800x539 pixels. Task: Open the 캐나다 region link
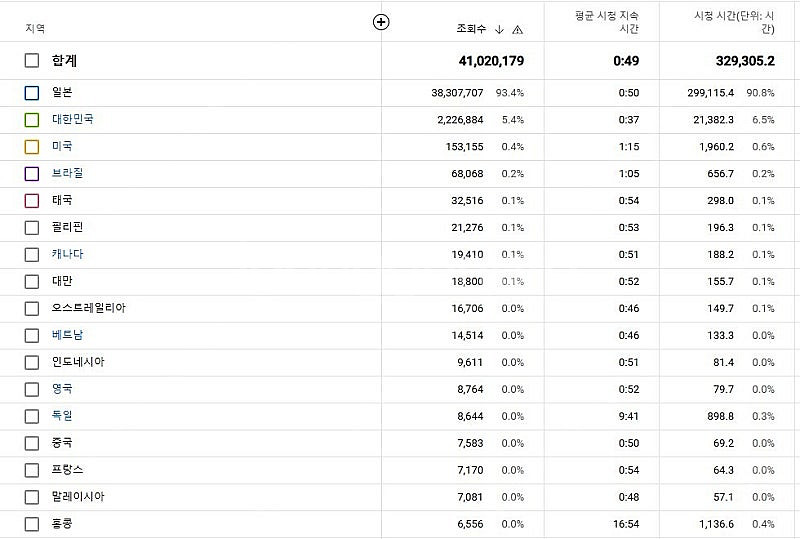pos(67,254)
